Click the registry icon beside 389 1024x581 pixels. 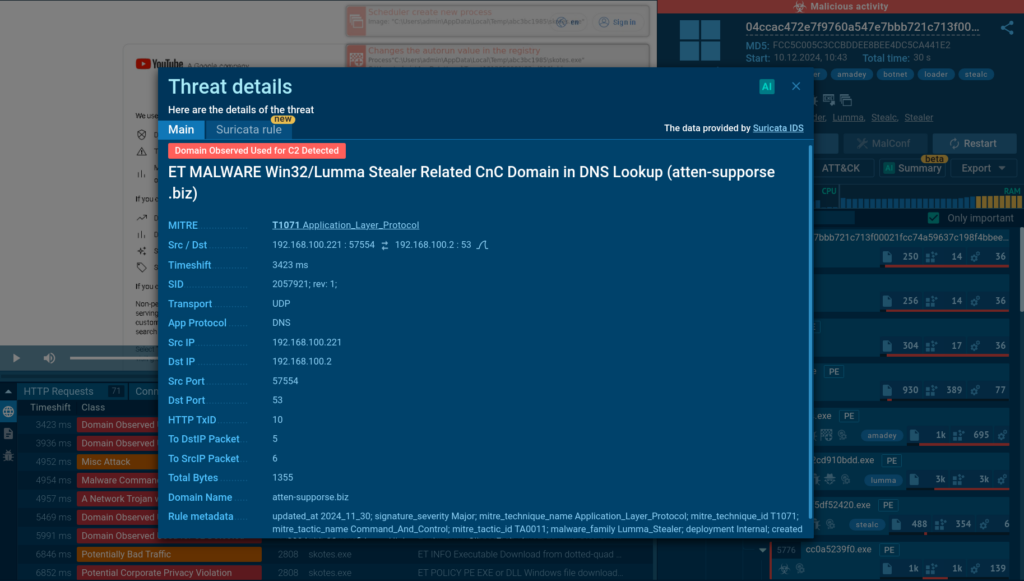(931, 390)
